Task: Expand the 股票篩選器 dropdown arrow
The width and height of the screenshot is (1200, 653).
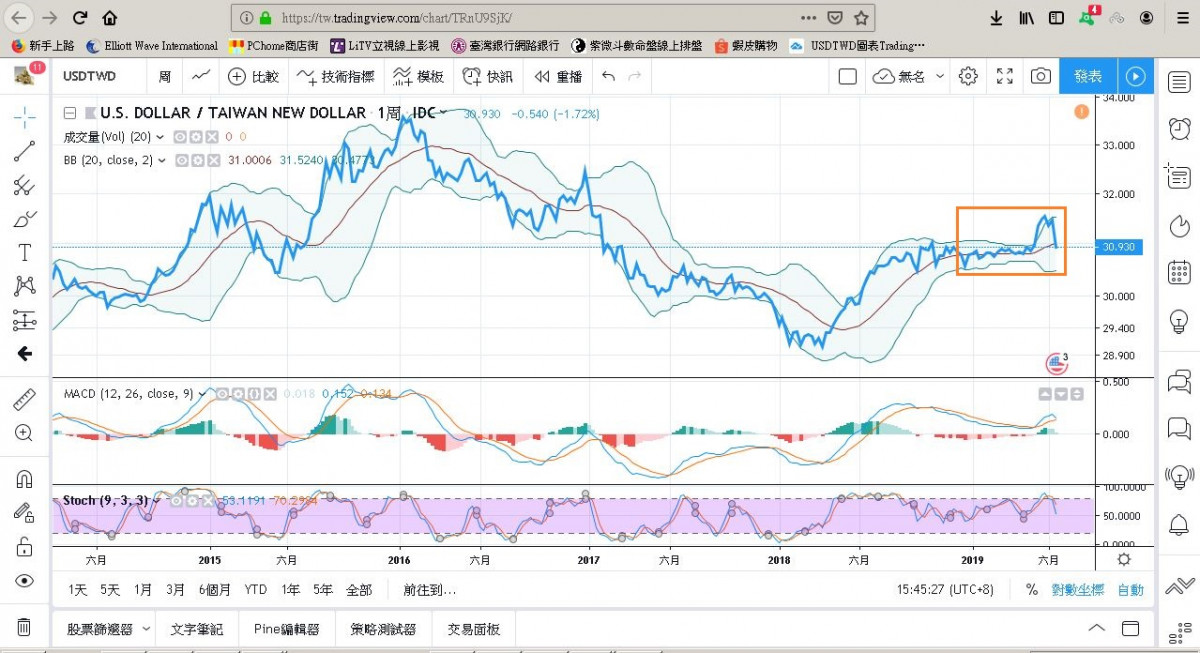Action: tap(147, 629)
